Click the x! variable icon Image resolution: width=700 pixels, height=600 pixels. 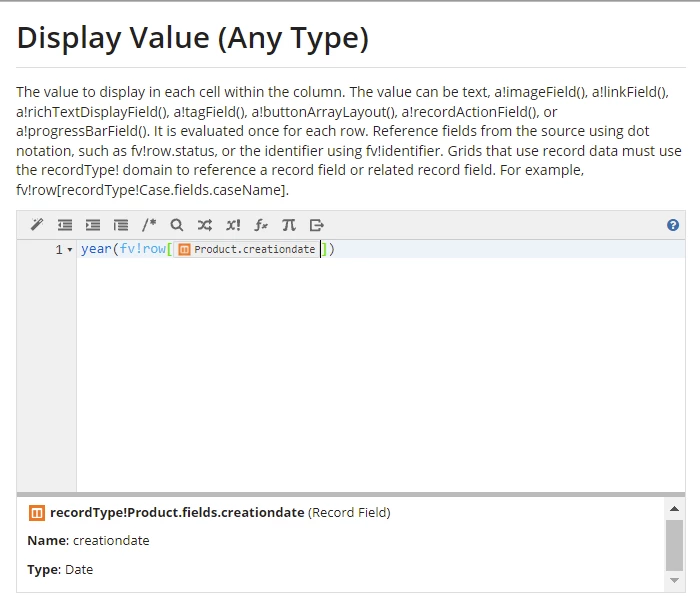pos(233,225)
